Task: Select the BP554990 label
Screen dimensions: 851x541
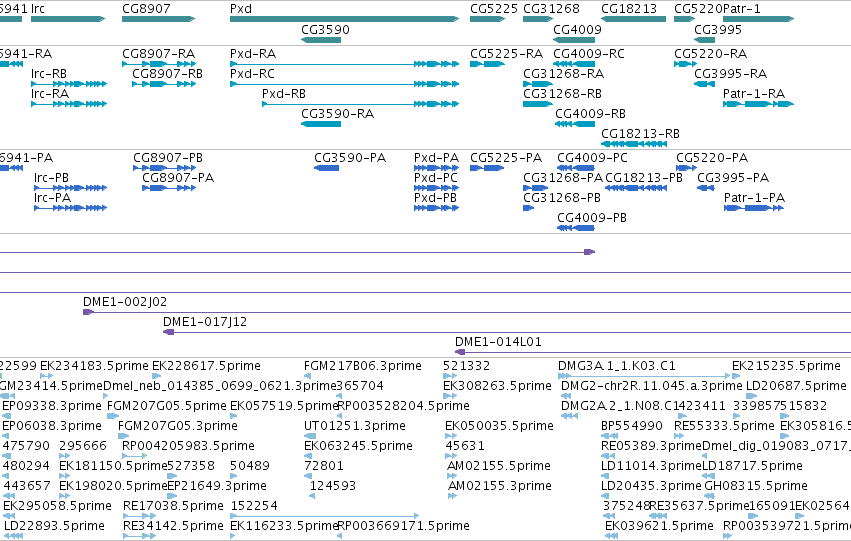Action: coord(632,425)
